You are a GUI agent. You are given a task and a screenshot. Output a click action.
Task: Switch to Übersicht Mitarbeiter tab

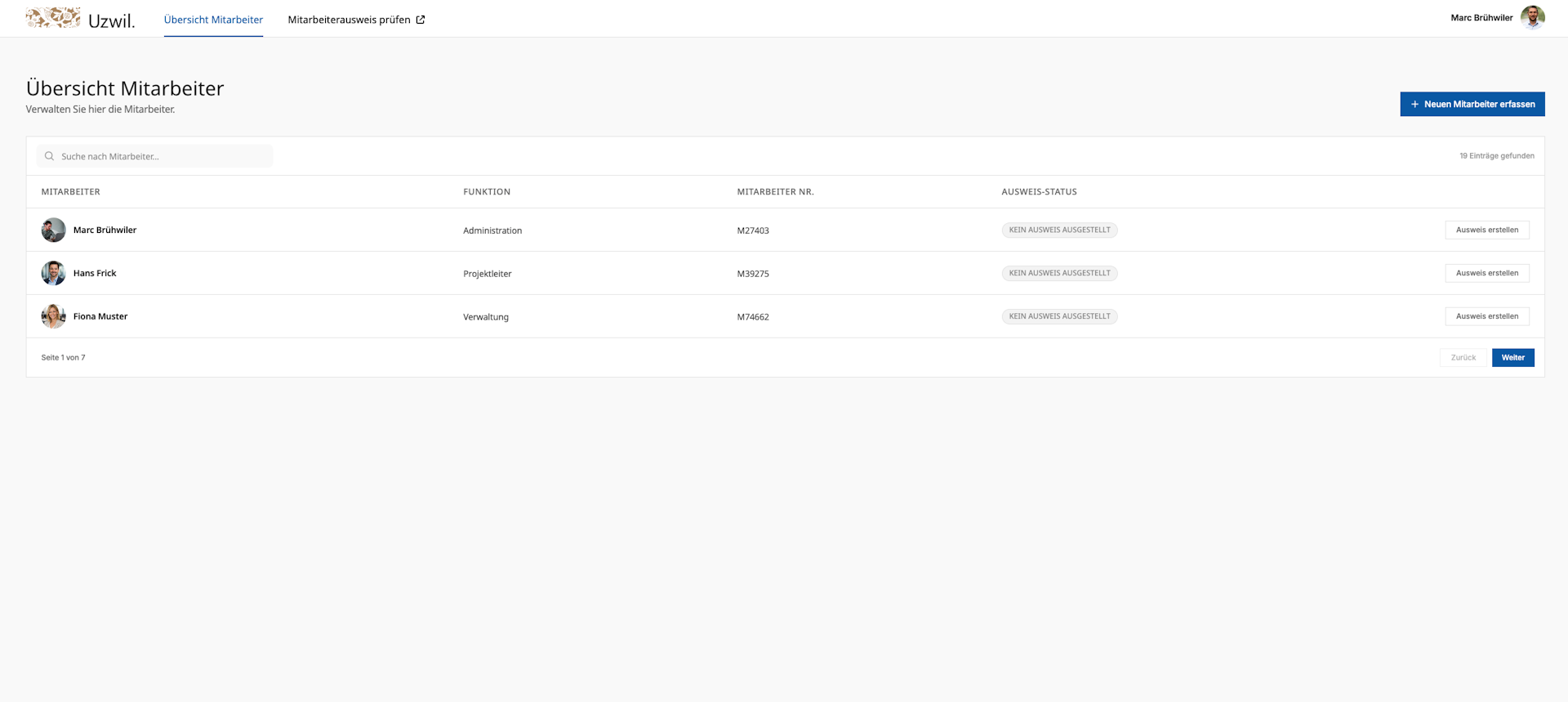point(213,20)
